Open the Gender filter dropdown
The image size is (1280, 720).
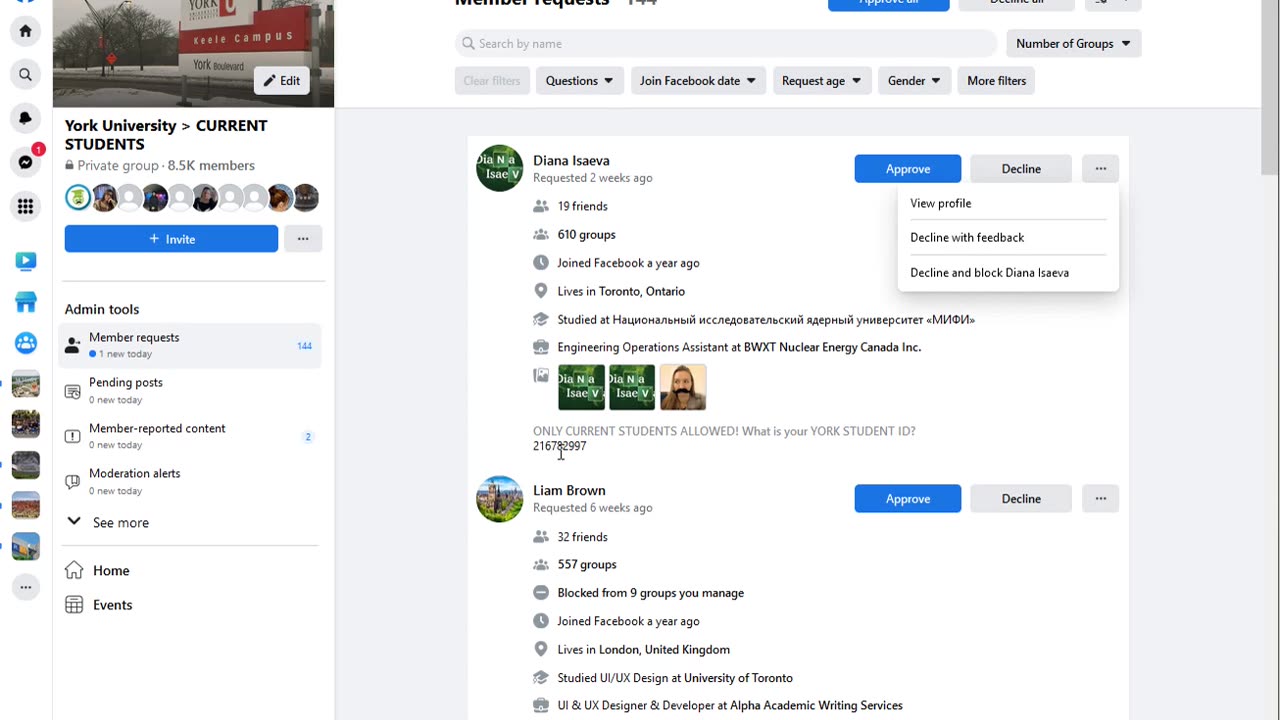pyautogui.click(x=915, y=81)
